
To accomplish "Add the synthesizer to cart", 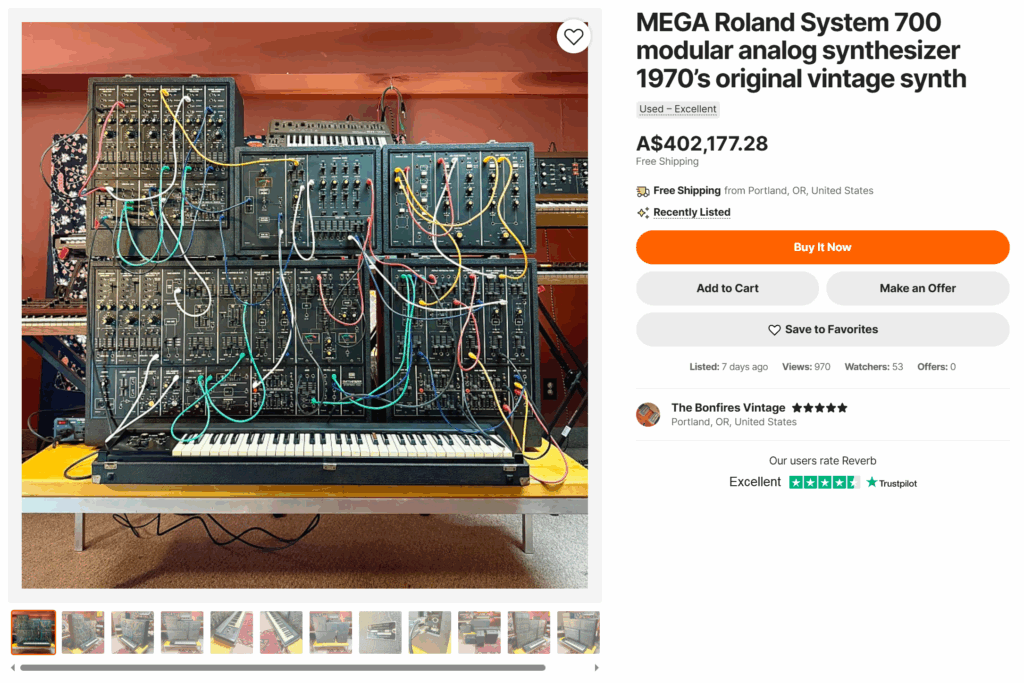I will [727, 288].
